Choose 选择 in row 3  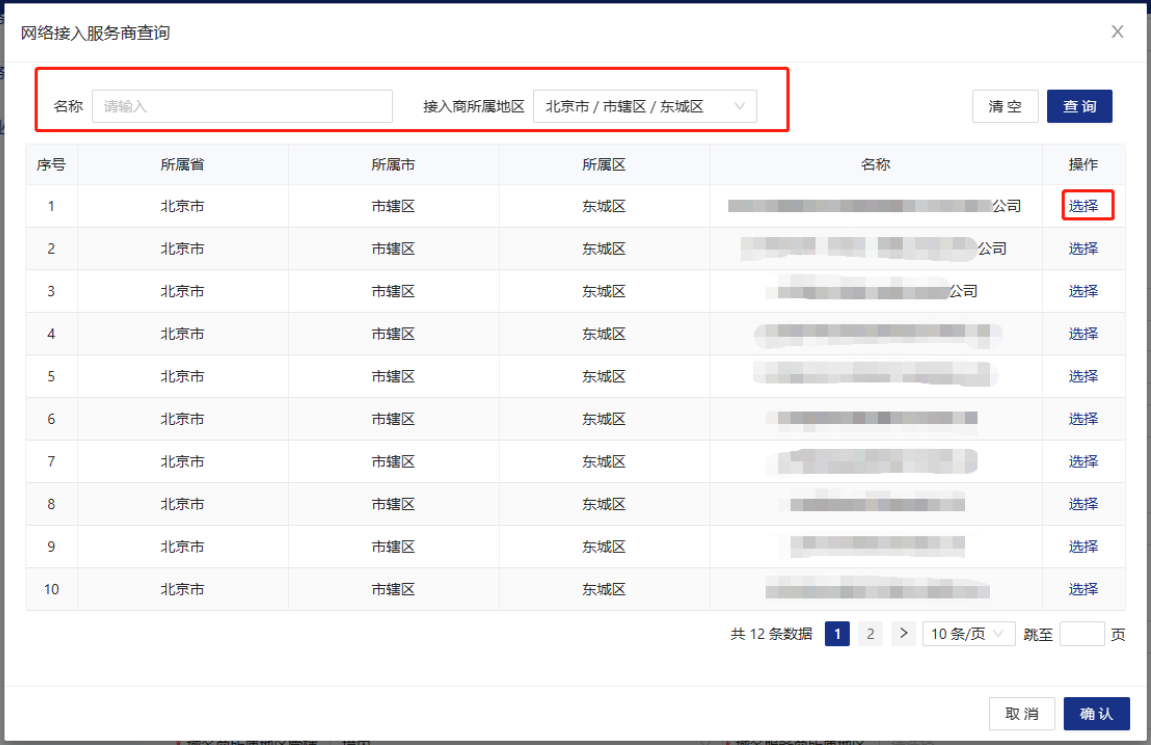pyautogui.click(x=1083, y=291)
